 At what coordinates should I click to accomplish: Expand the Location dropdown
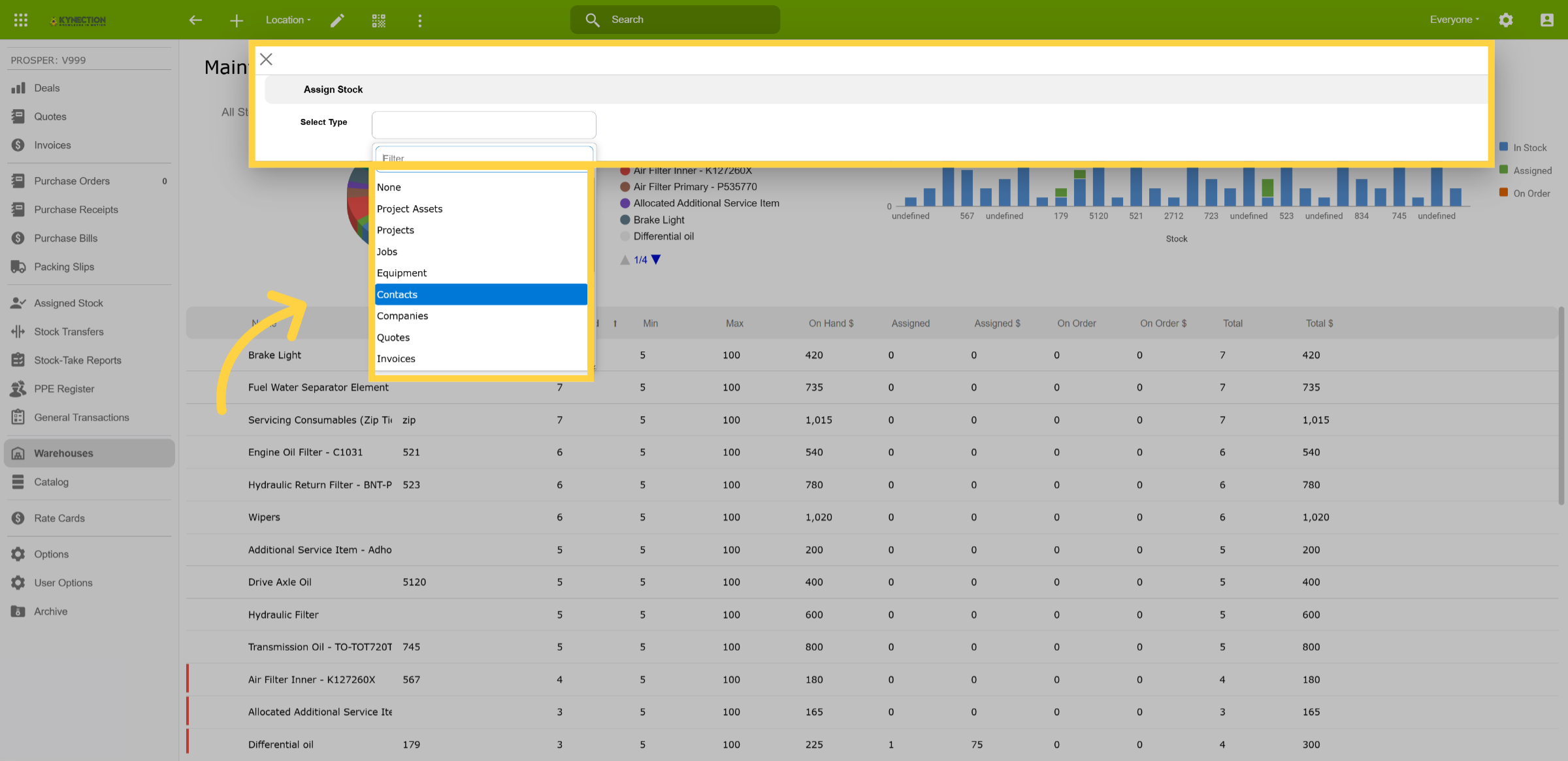point(288,20)
